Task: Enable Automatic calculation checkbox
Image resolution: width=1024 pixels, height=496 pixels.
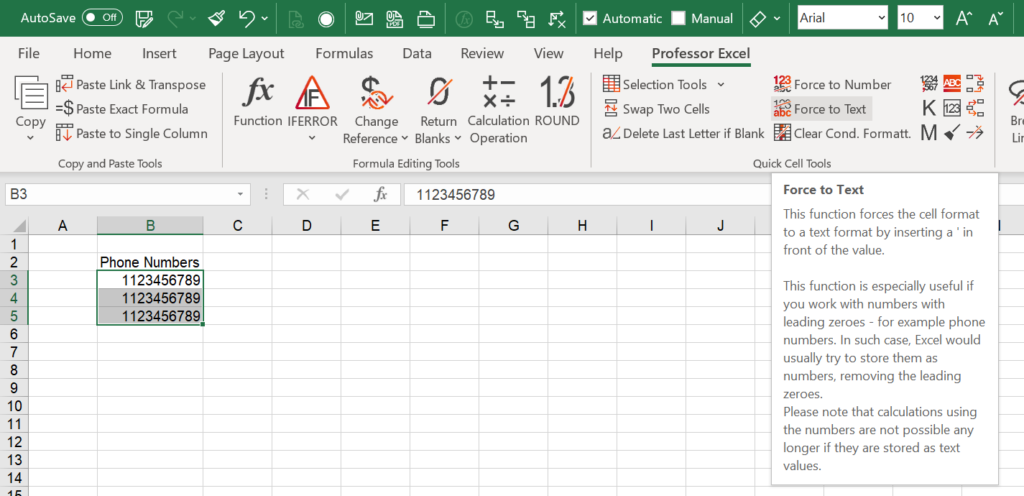Action: [590, 18]
